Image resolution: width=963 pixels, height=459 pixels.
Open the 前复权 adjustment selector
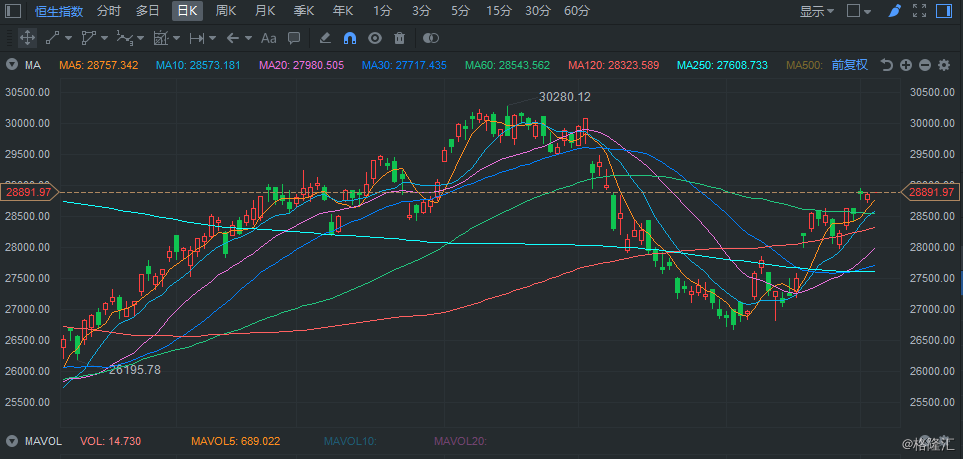tap(850, 65)
